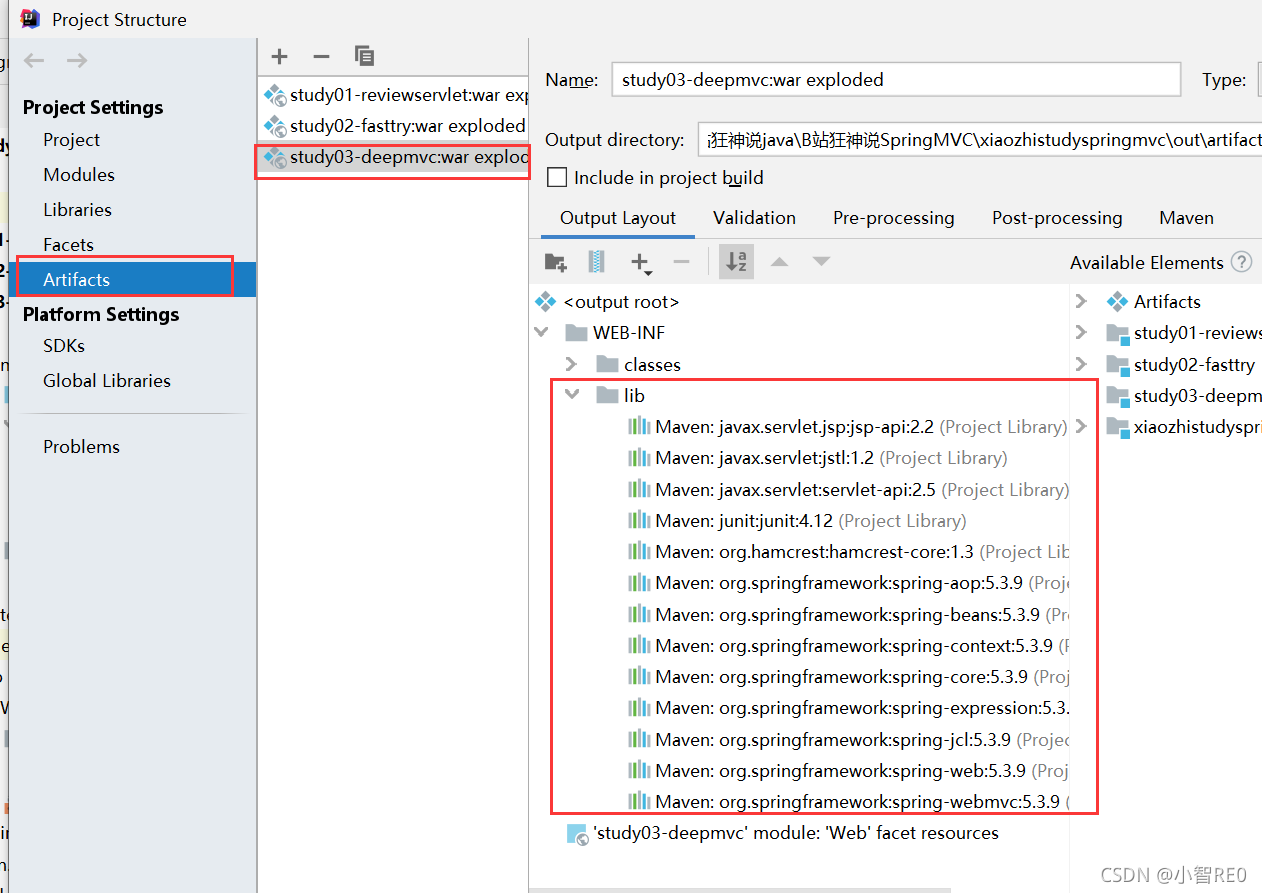Image resolution: width=1262 pixels, height=893 pixels.
Task: Select spring-webmvc:5.3.9 library row
Action: click(x=848, y=802)
